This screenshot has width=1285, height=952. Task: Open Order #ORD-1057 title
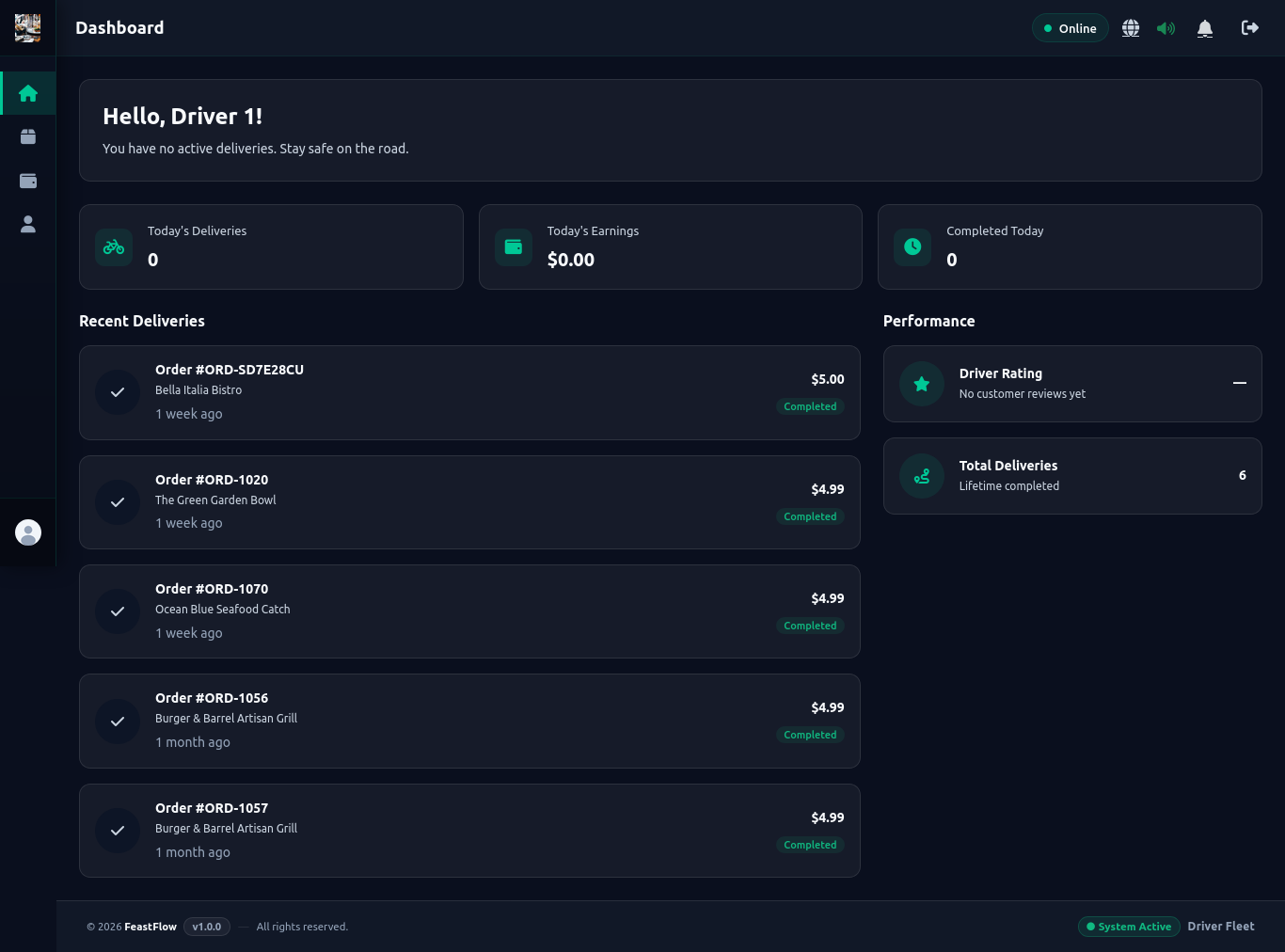[212, 808]
